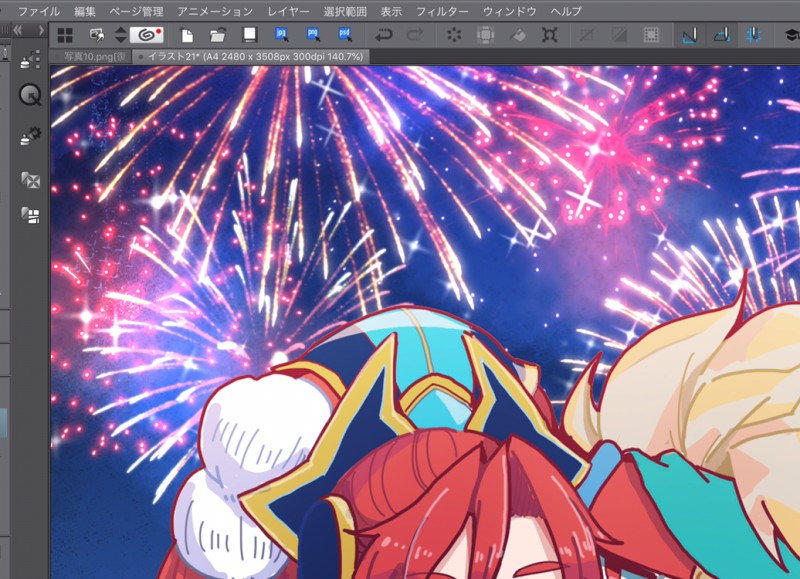Toggle snap to ruler
The height and width of the screenshot is (579, 800).
(x=689, y=35)
